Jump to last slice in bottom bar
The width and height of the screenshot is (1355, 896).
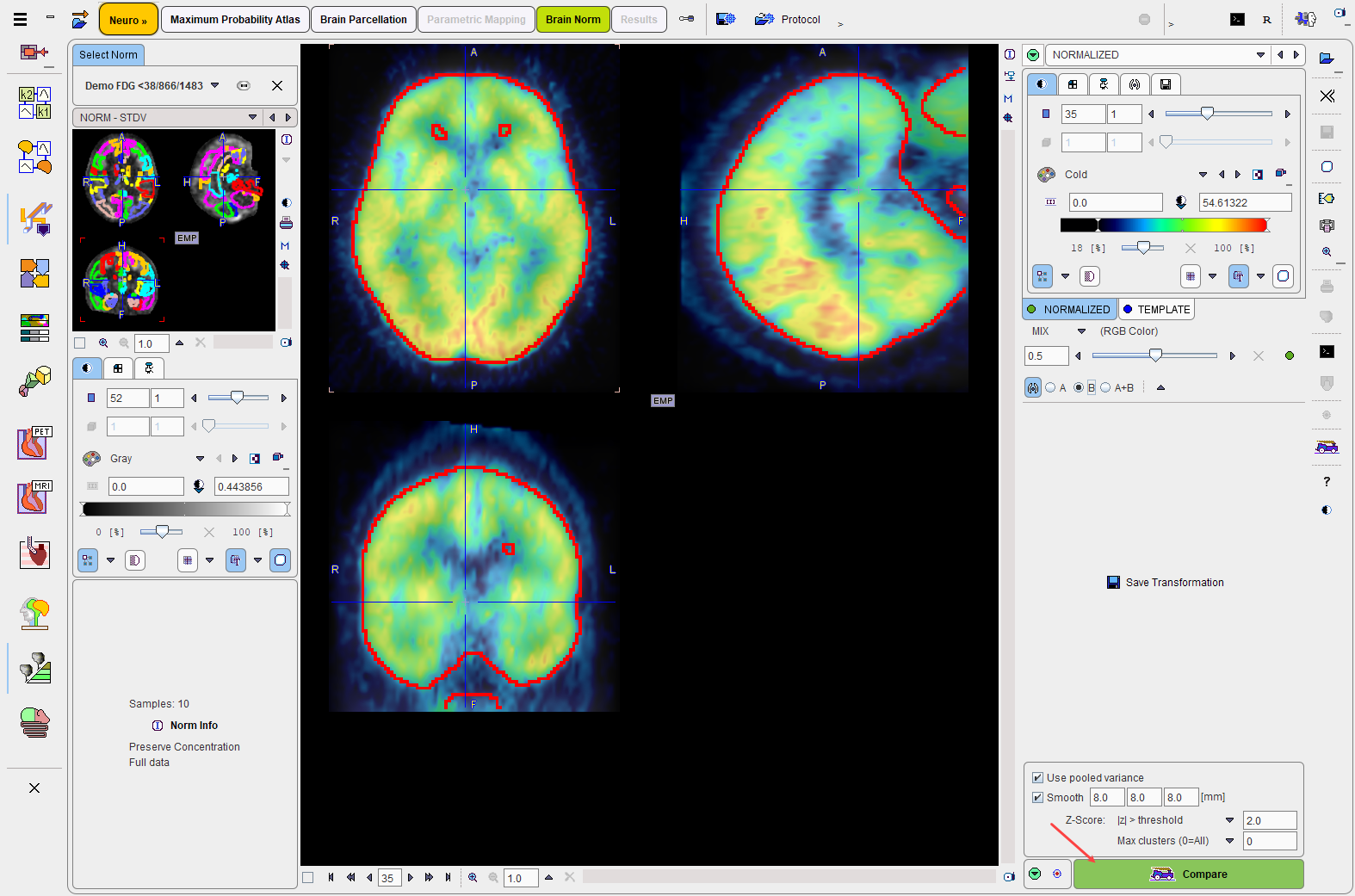click(x=448, y=878)
